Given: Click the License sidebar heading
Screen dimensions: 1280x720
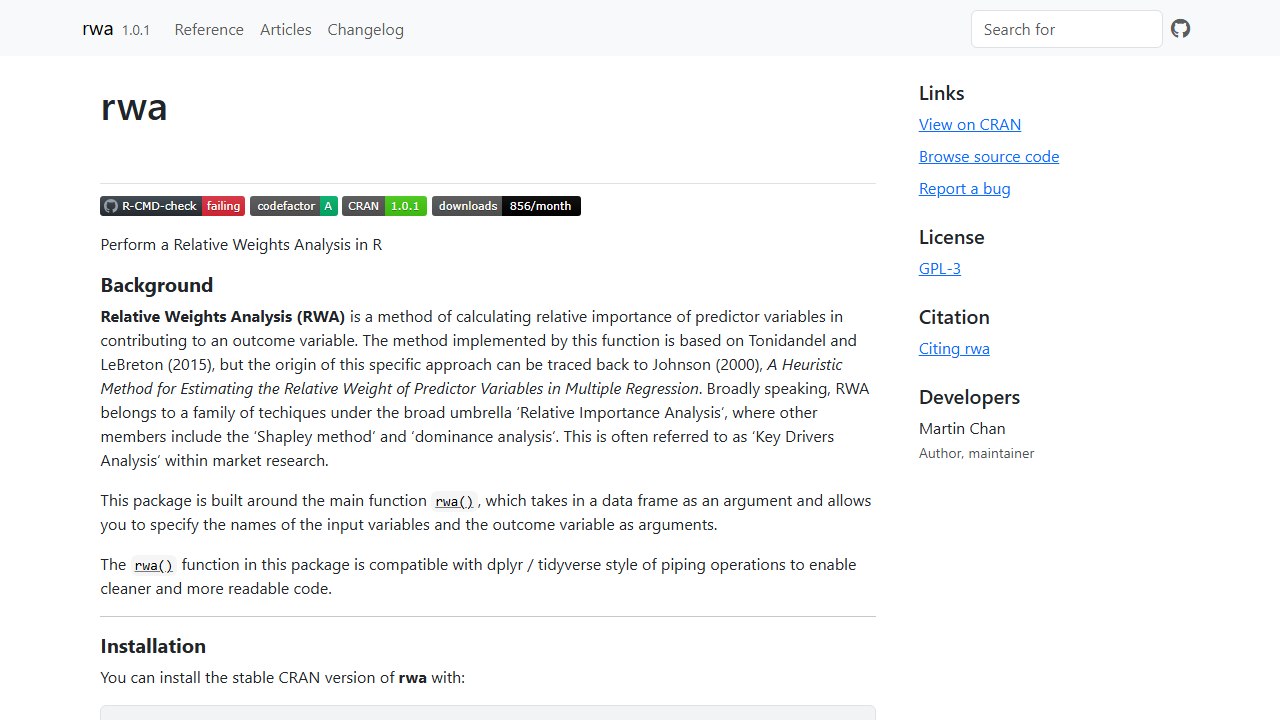Looking at the screenshot, I should [x=952, y=237].
